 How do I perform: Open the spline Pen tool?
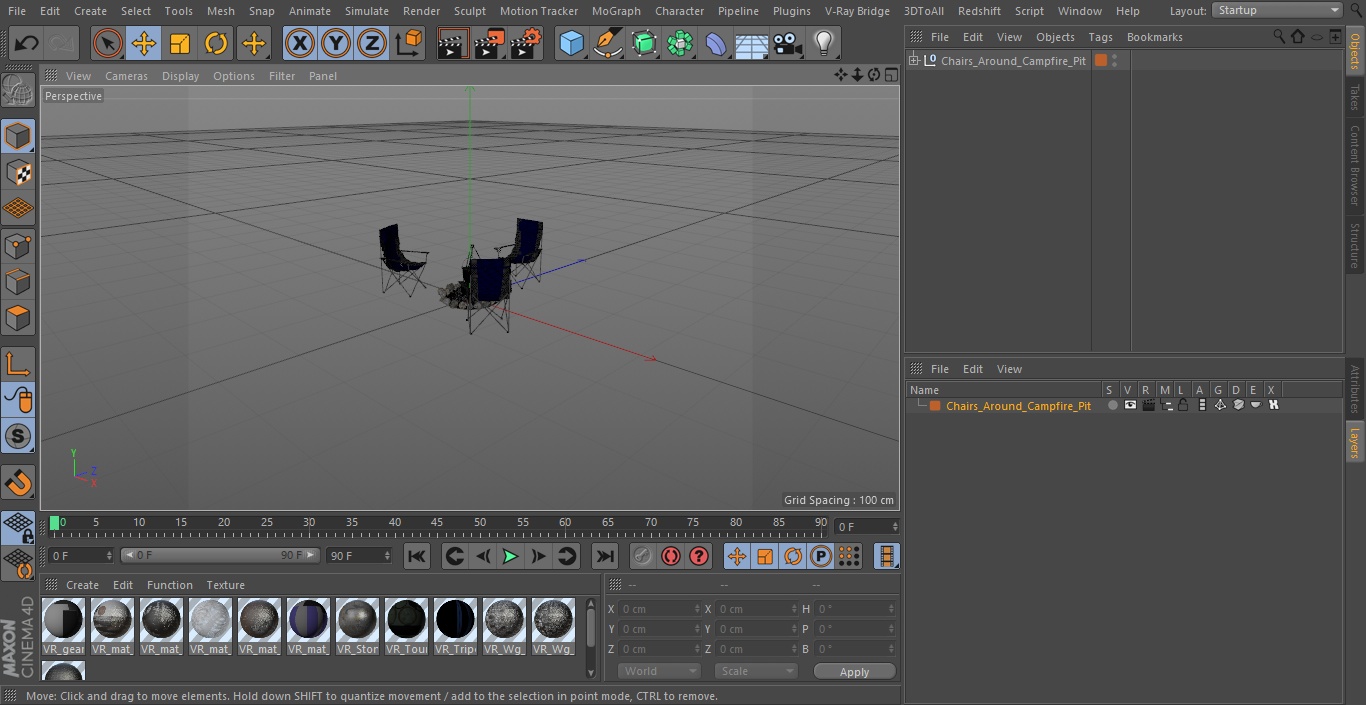click(x=608, y=43)
